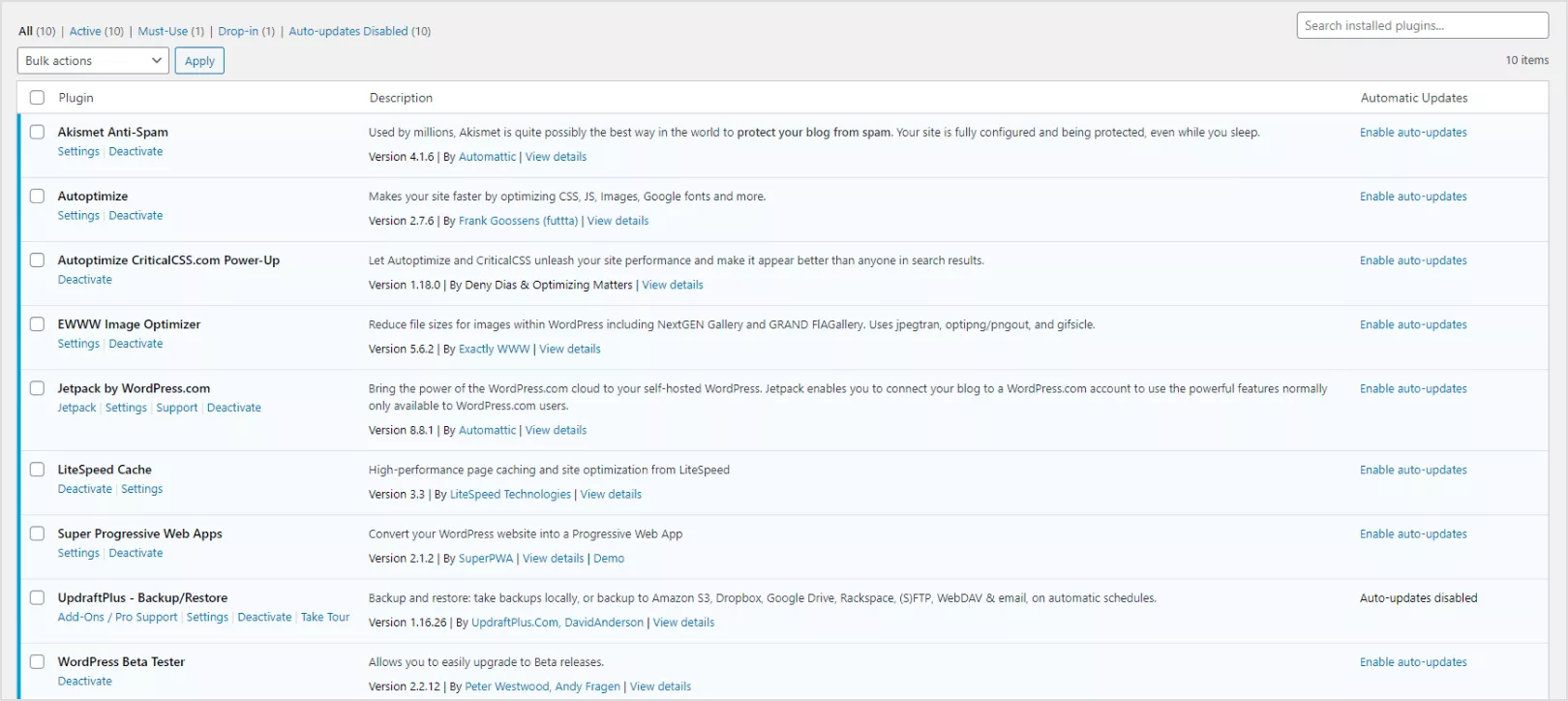1568x701 pixels.
Task: Open UpdraftPlus.Com, DavidAnderson author link
Action: point(558,623)
